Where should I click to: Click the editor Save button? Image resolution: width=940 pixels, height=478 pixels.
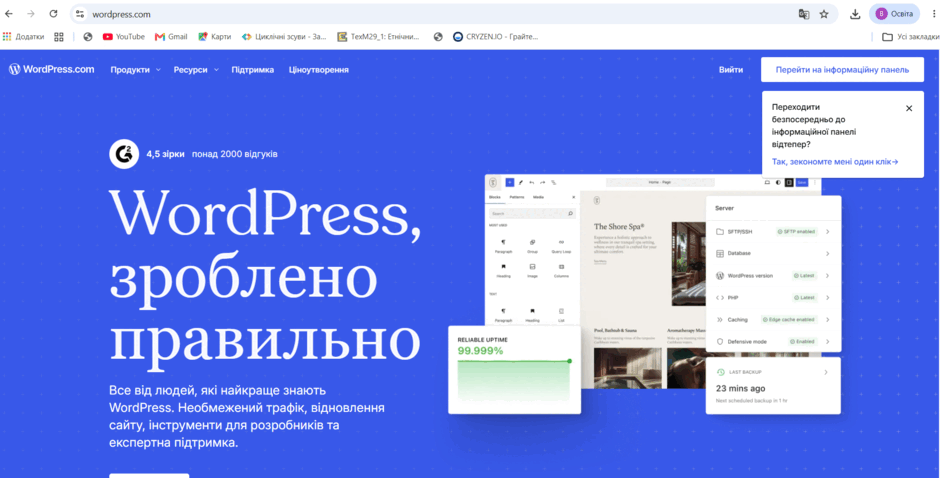[802, 182]
